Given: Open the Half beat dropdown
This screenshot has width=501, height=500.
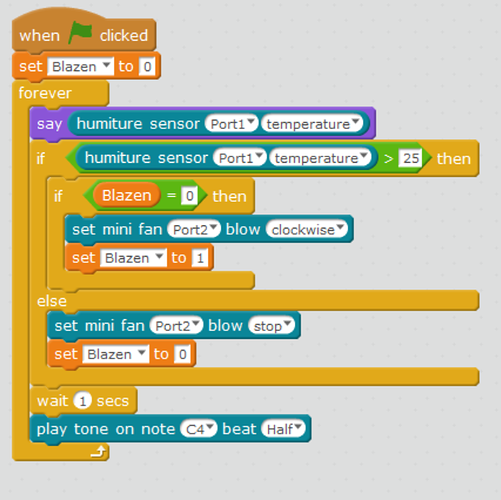Looking at the screenshot, I should (284, 429).
